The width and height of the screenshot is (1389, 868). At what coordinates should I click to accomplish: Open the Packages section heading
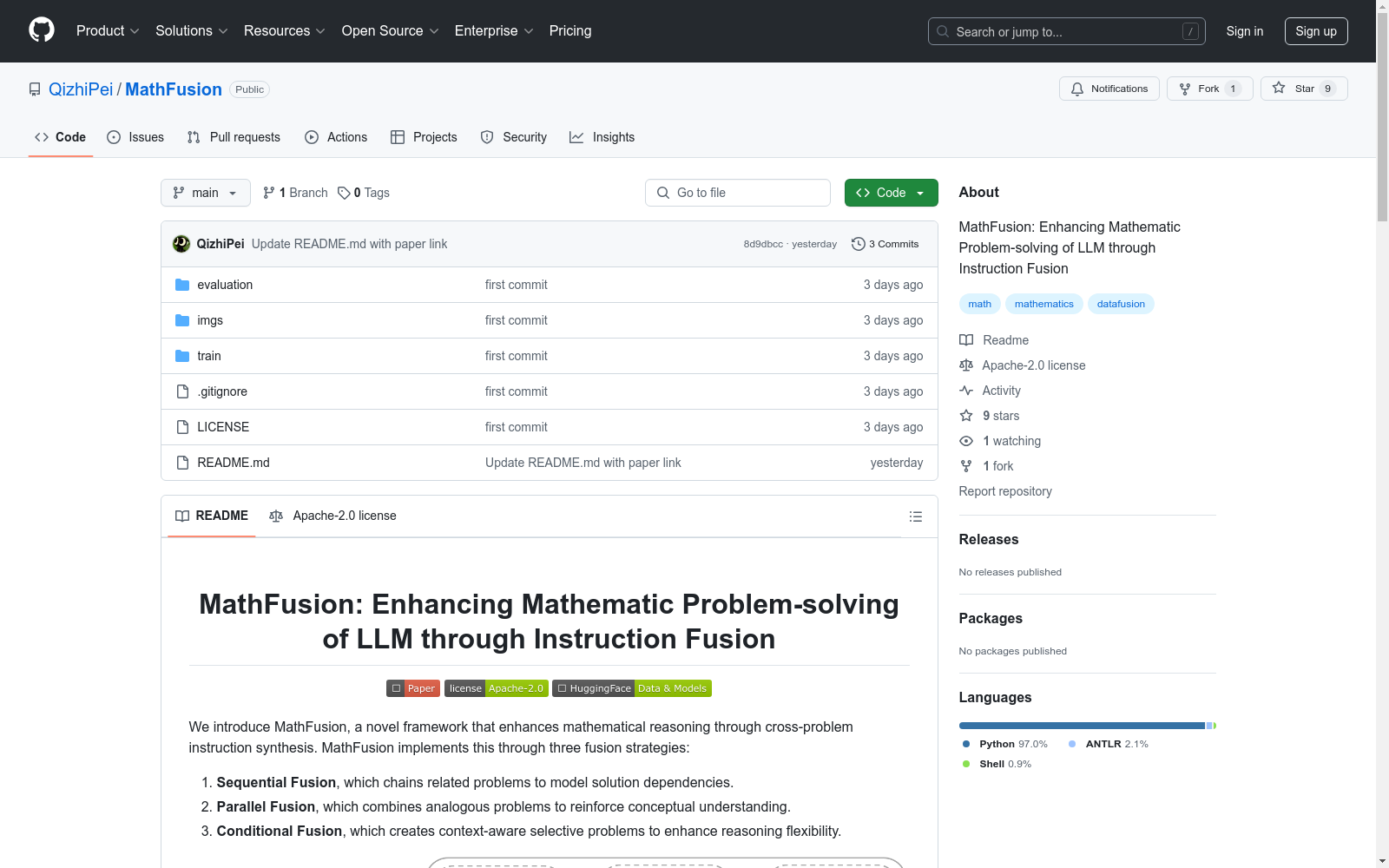(x=991, y=618)
